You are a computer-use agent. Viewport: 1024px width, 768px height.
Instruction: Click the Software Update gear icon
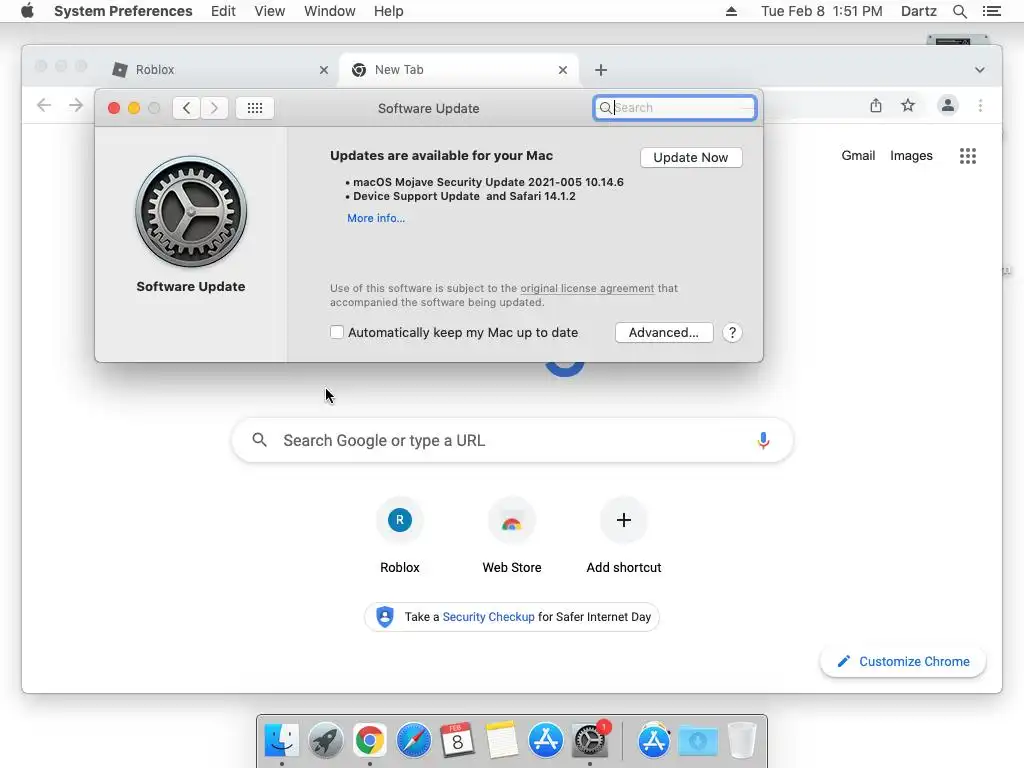191,212
